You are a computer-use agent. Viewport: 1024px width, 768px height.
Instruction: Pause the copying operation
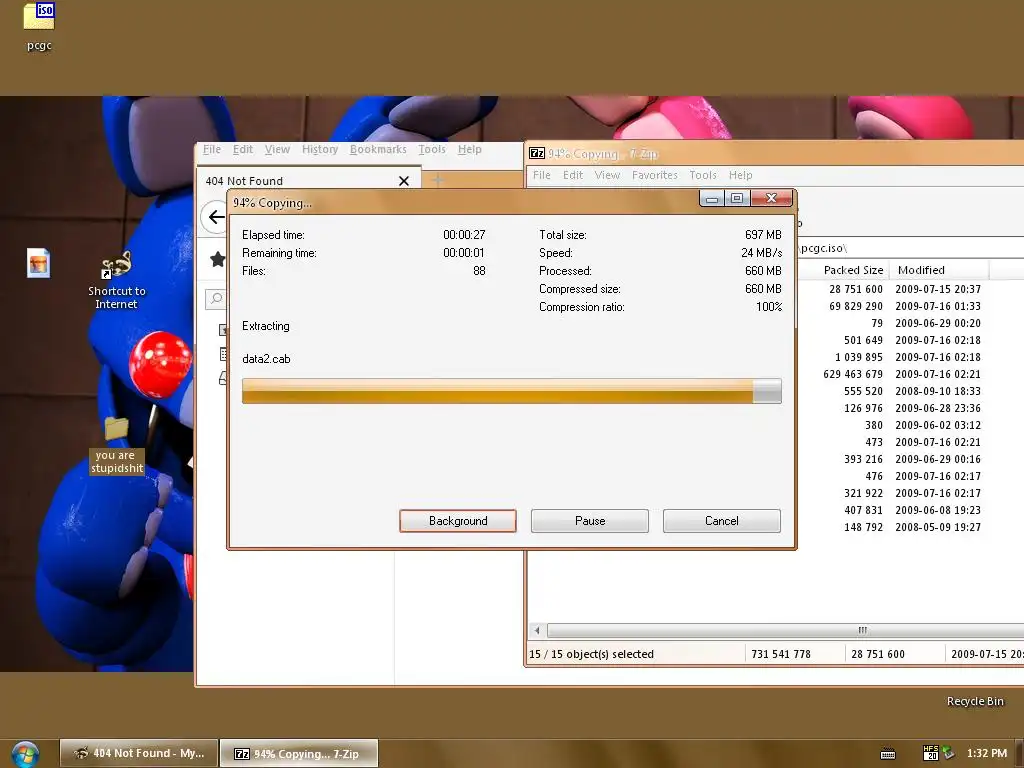pyautogui.click(x=590, y=521)
